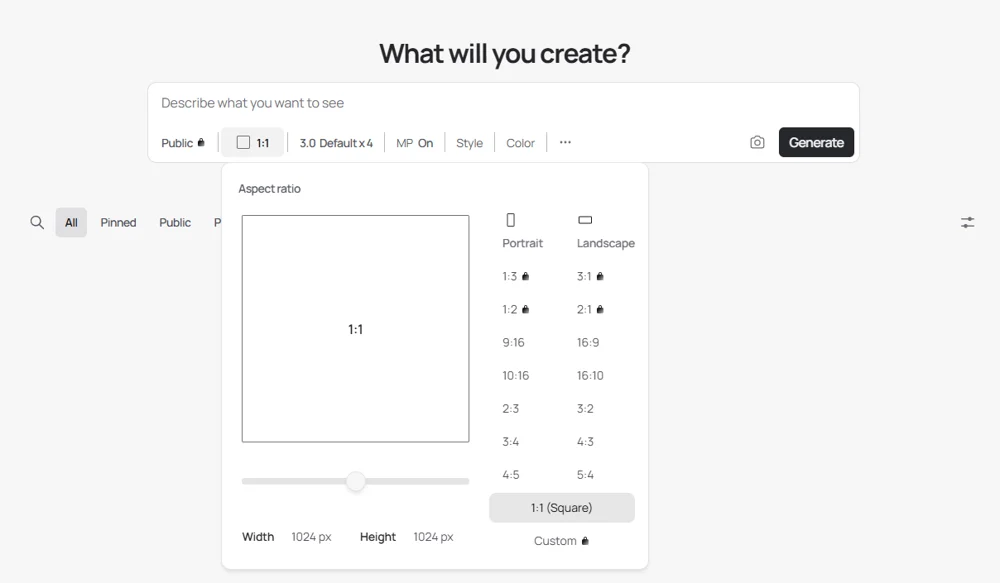Screen dimensions: 1000x583
Task: Select the All tab
Action: pos(71,223)
